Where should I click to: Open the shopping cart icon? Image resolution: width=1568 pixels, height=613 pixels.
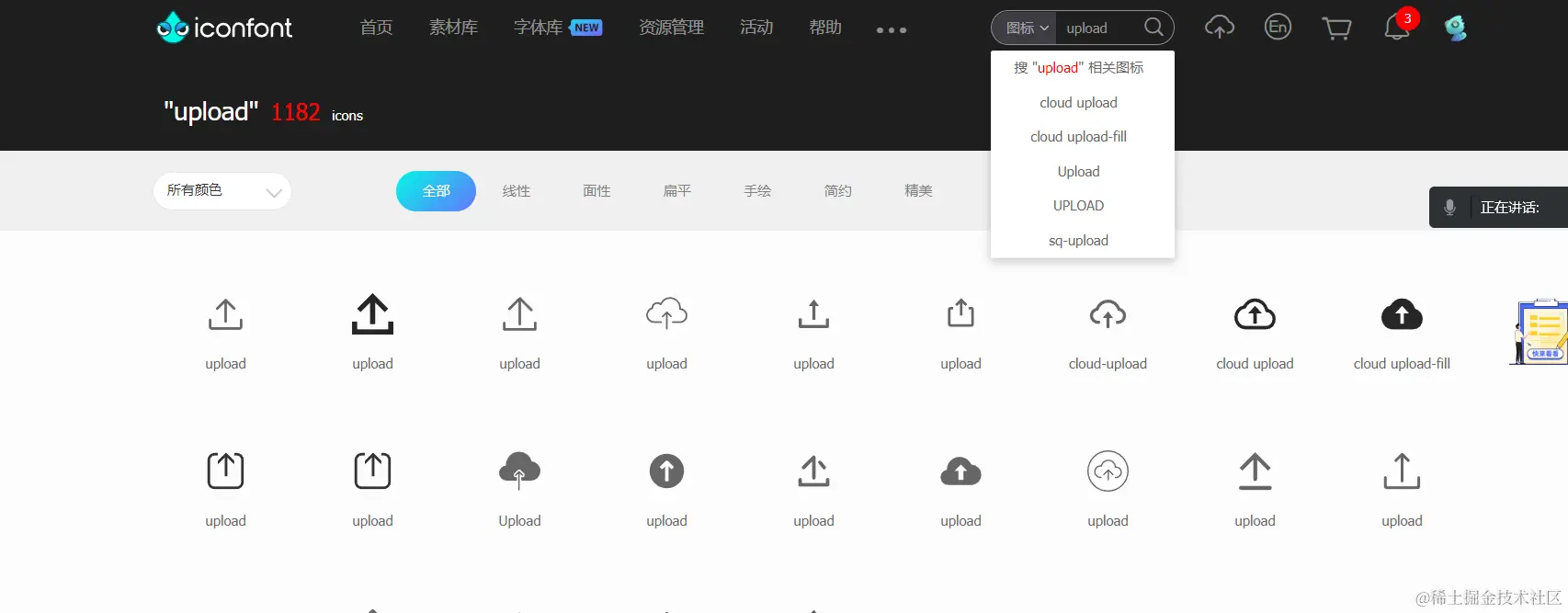pyautogui.click(x=1336, y=29)
